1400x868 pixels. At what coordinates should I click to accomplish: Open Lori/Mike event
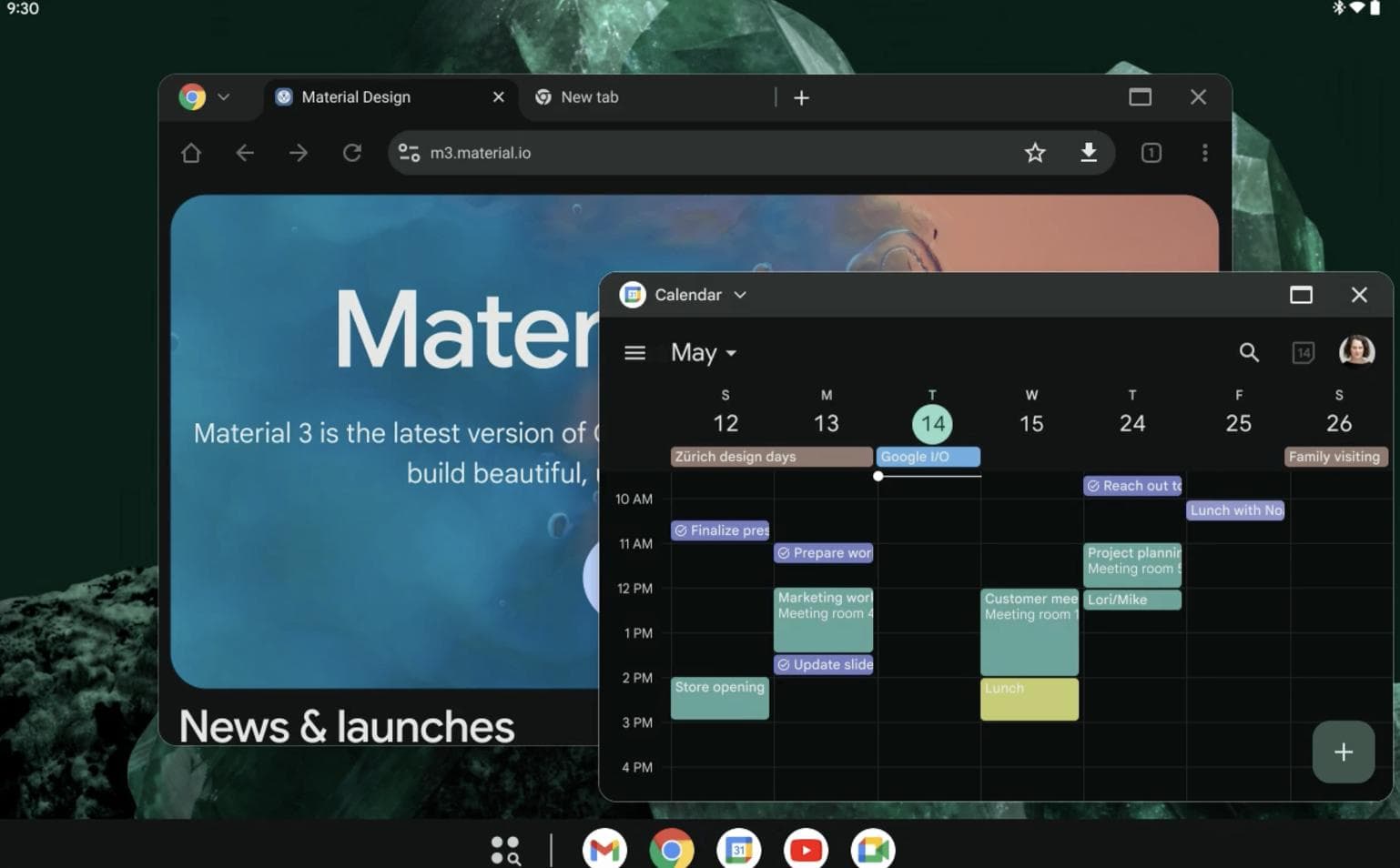pyautogui.click(x=1132, y=600)
